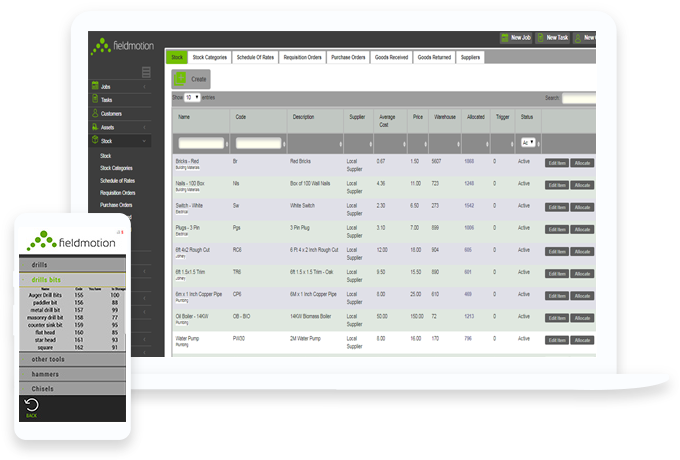680x460 pixels.
Task: Open Tasks in the sidebar
Action: 106,100
